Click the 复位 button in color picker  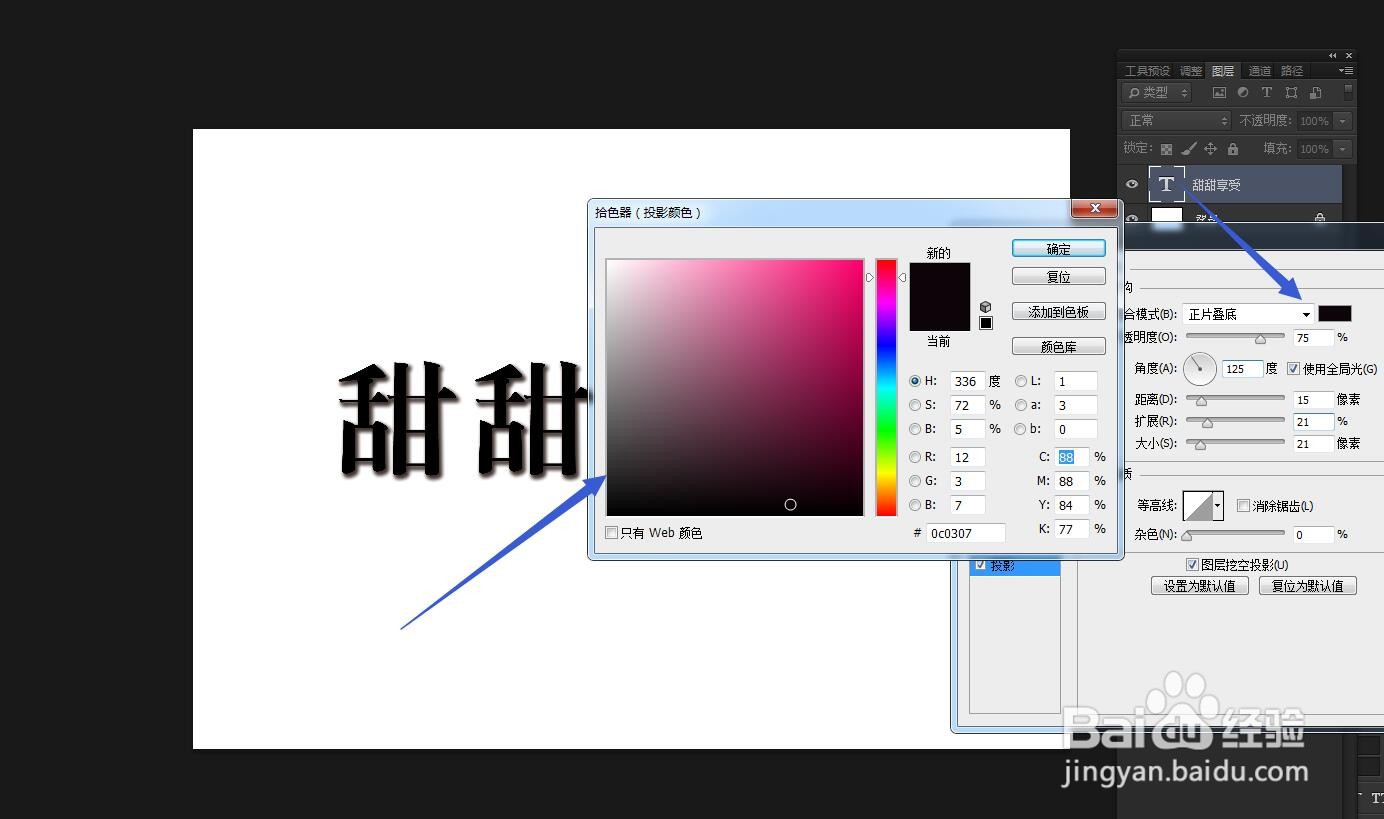point(1059,277)
